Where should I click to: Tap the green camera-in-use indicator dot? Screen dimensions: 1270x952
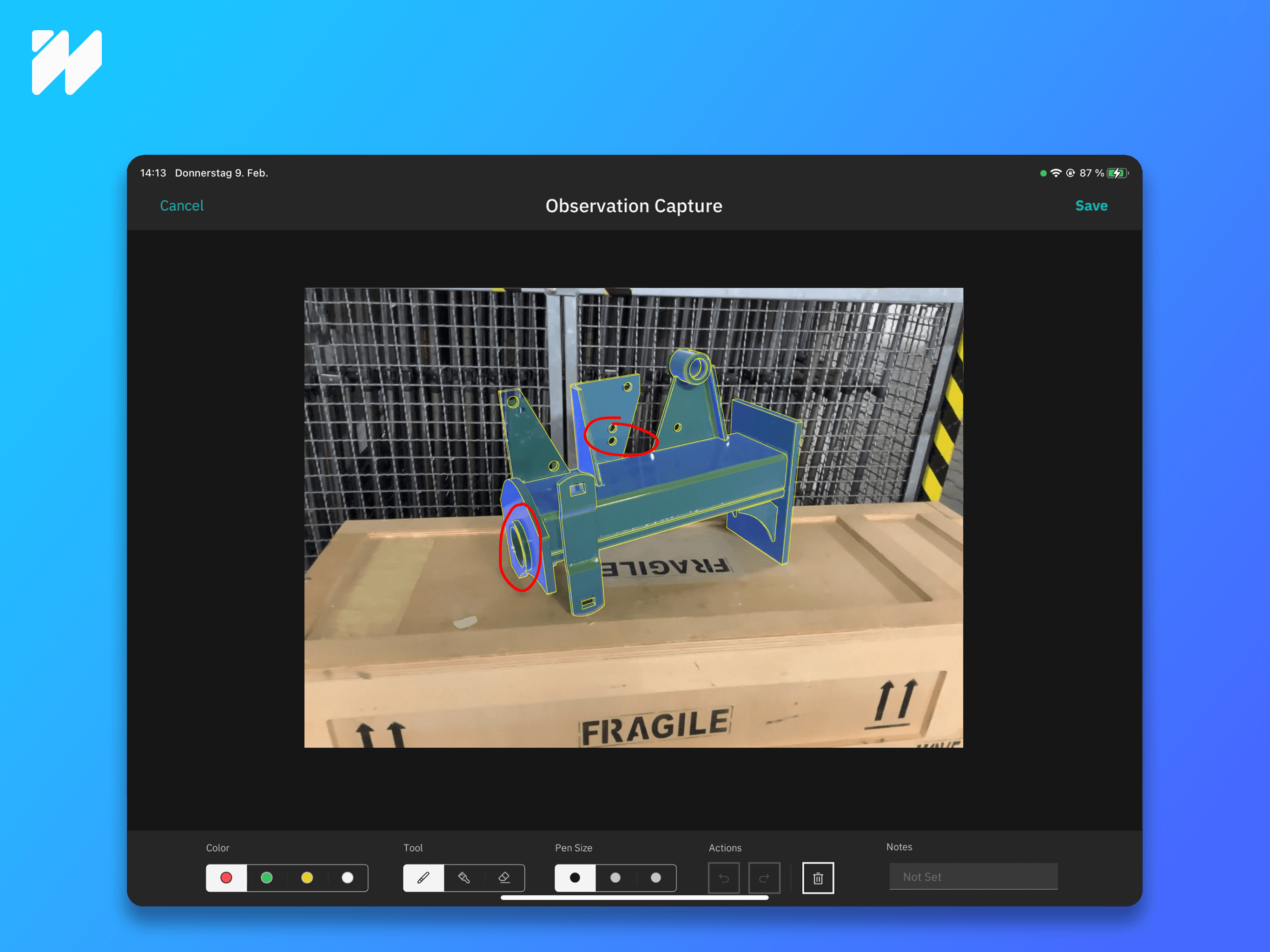click(x=1043, y=173)
